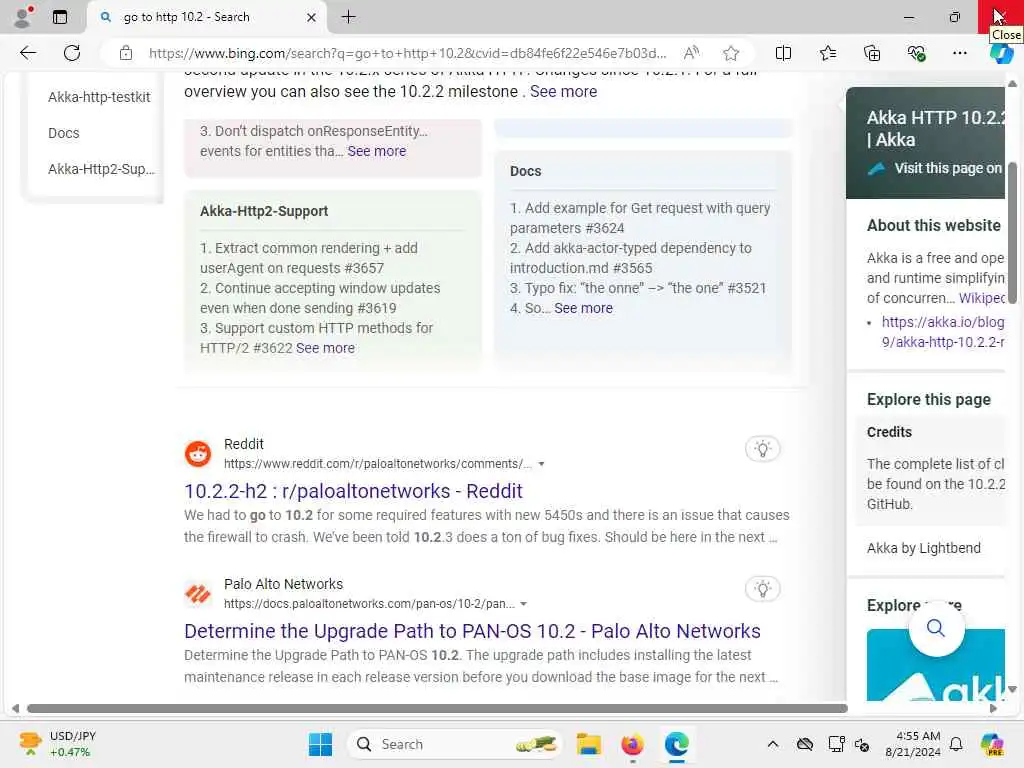Viewport: 1024px width, 768px height.
Task: Open the Reddit favicon icon
Action: (x=198, y=453)
